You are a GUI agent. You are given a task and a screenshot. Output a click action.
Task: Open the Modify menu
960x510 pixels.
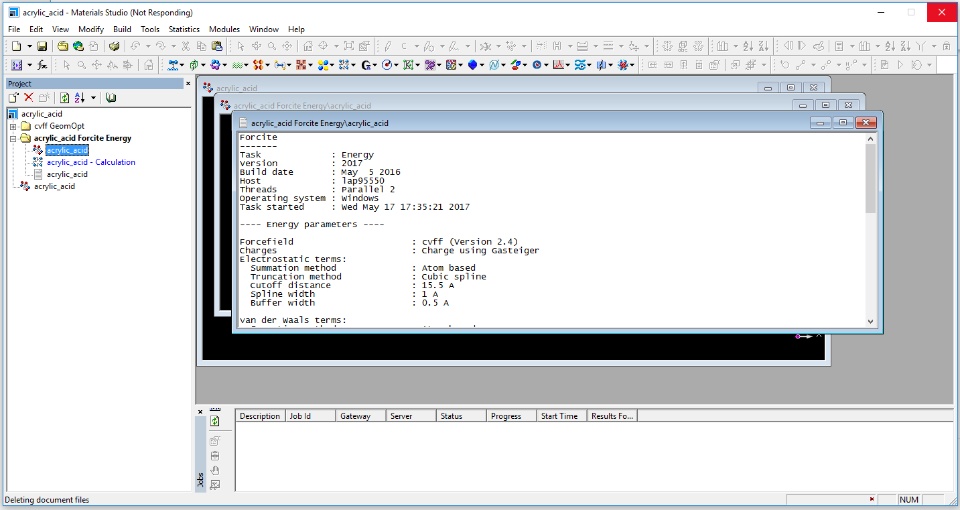(x=91, y=29)
